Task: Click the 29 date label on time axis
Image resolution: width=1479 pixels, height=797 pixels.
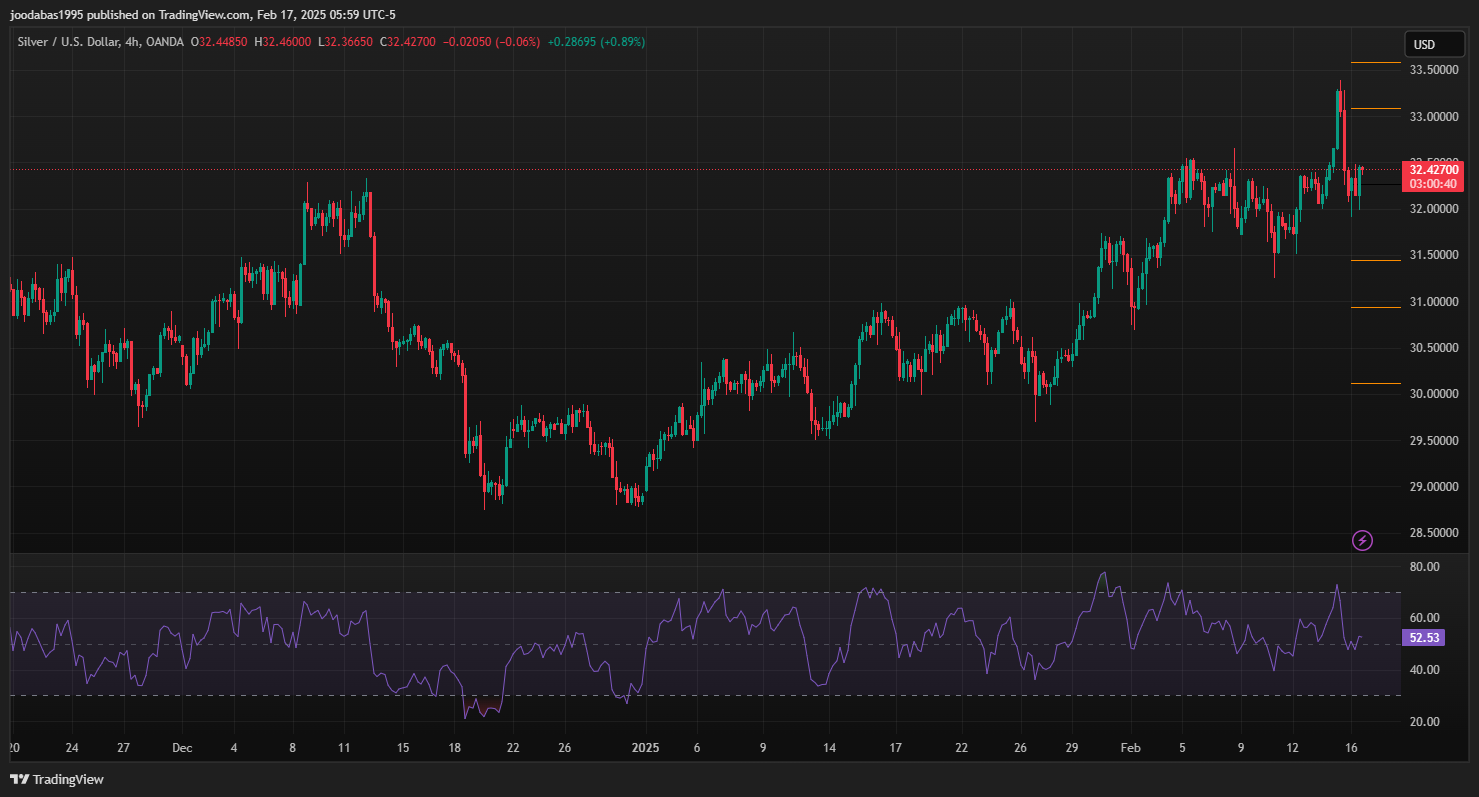Action: (x=1071, y=748)
